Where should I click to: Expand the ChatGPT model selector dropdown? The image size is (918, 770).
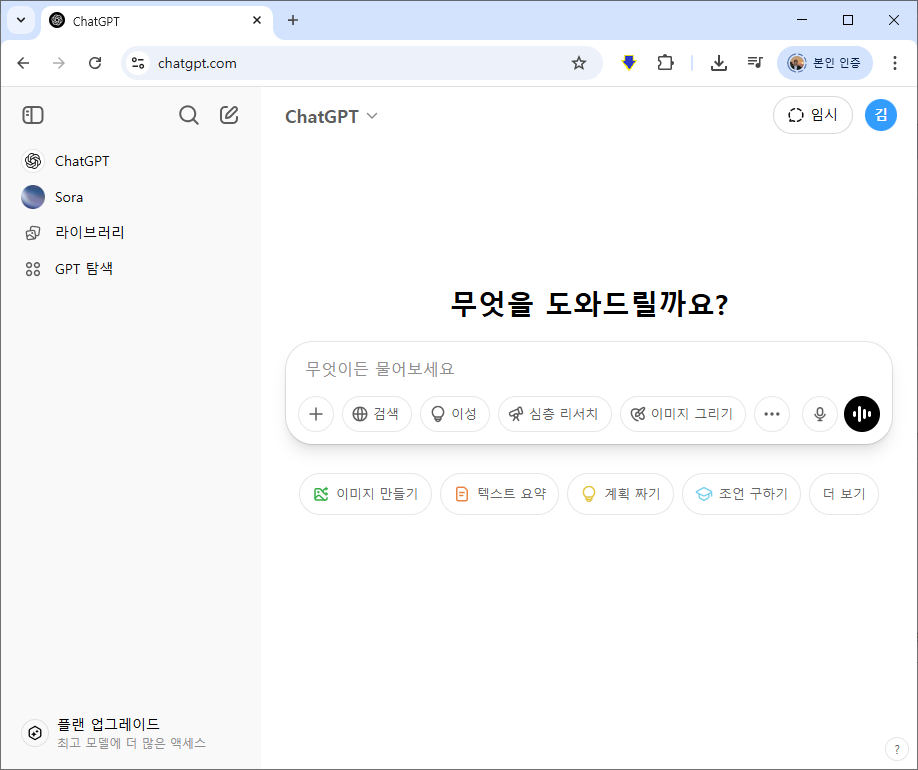331,117
